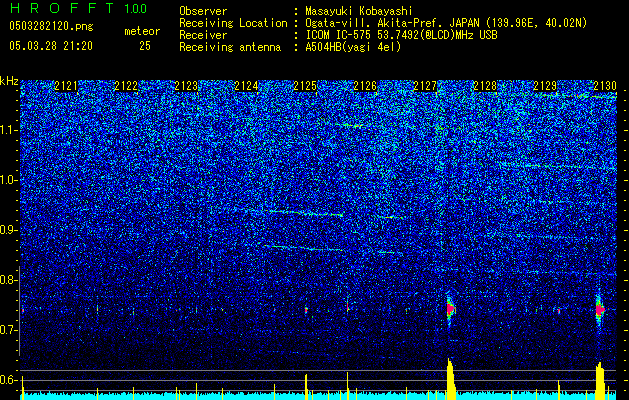Select the Ogata-vill. Akita-Pref. JAPAN location text
The height and width of the screenshot is (400, 629).
coord(446,23)
